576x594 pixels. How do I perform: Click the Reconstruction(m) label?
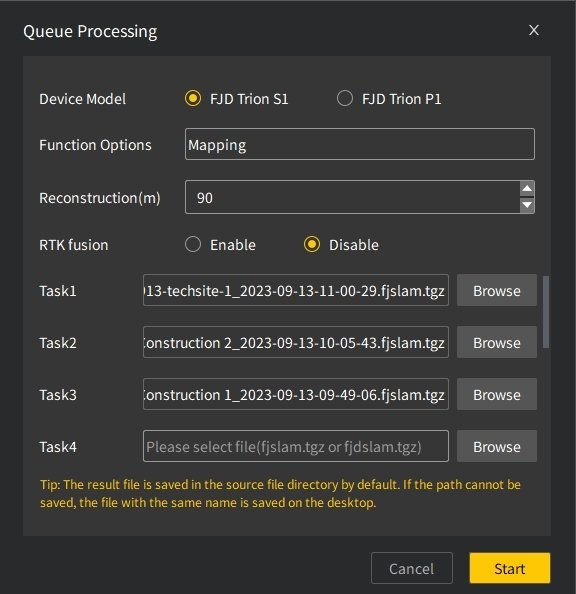pos(100,198)
